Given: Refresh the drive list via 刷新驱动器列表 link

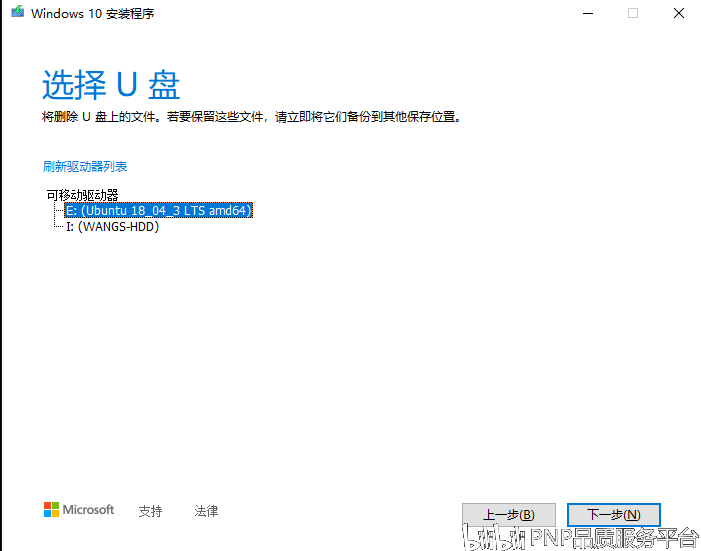Looking at the screenshot, I should 85,166.
